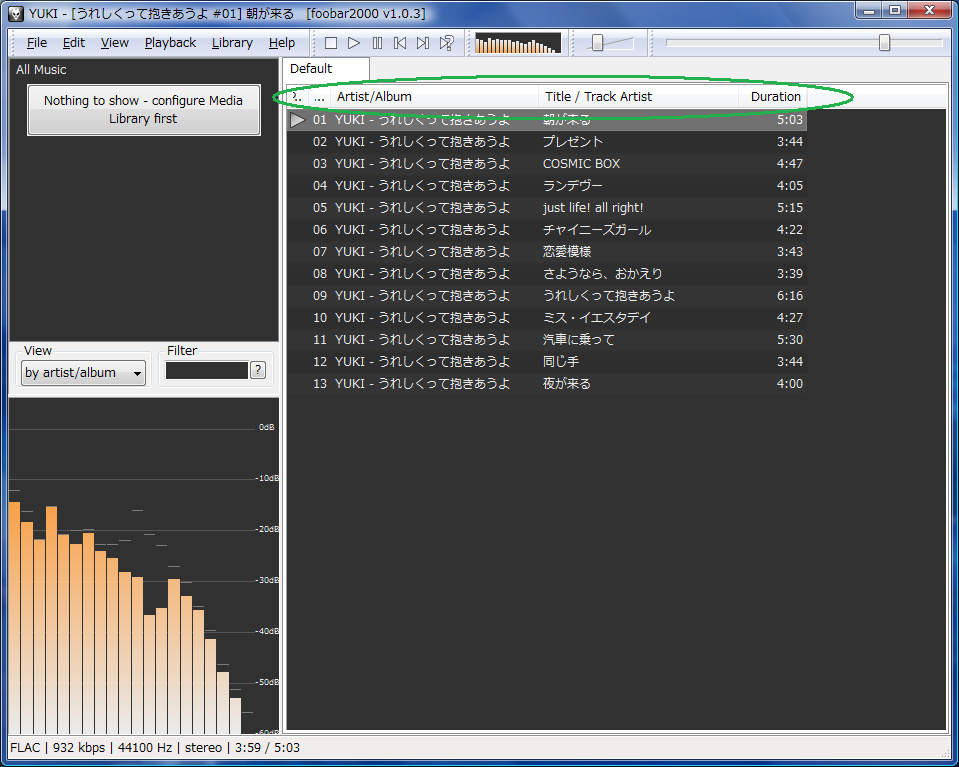The width and height of the screenshot is (959, 767).
Task: Click the Play button in toolbar
Action: (x=354, y=43)
